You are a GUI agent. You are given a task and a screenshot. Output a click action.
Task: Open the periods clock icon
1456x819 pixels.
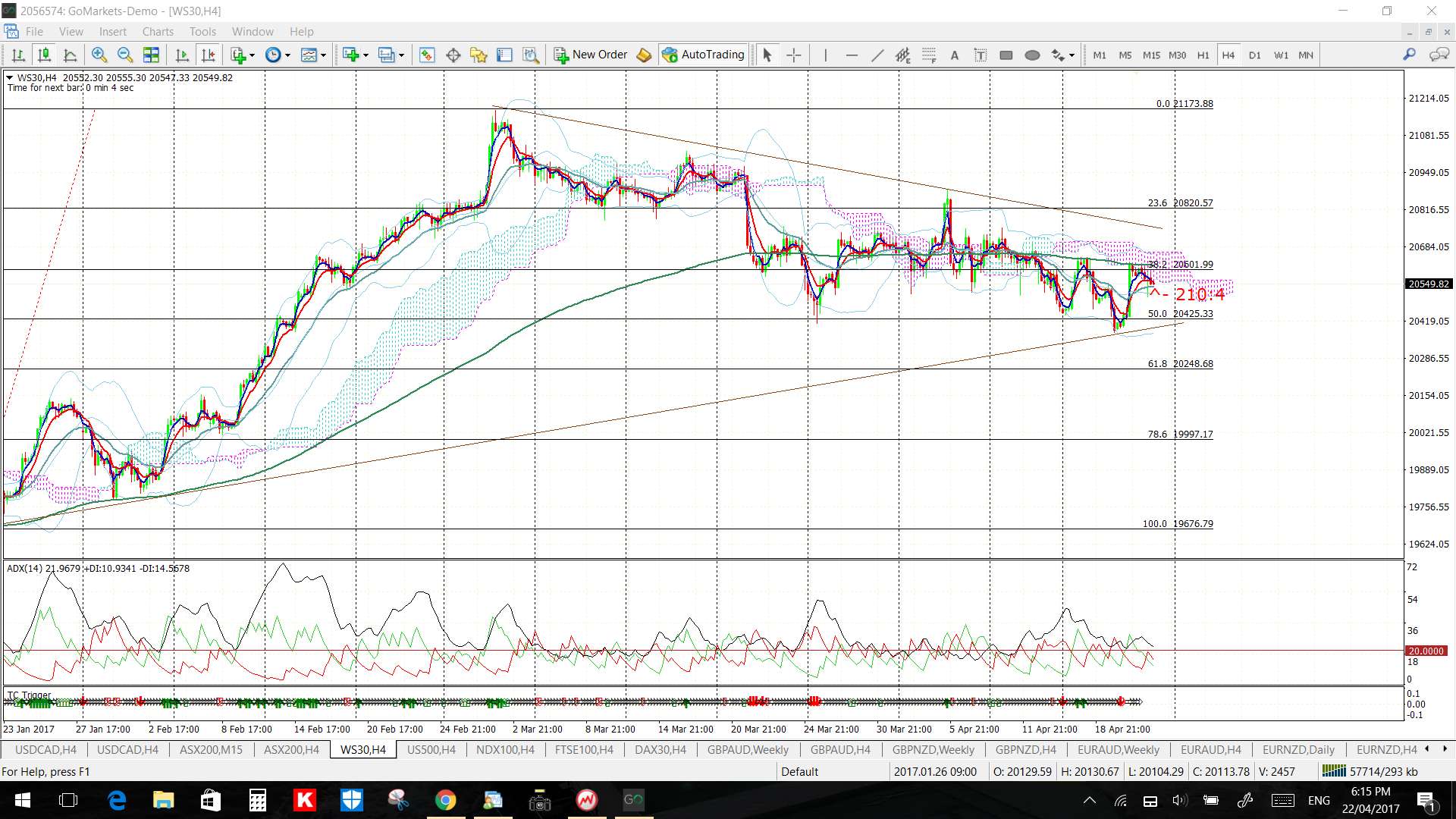273,55
